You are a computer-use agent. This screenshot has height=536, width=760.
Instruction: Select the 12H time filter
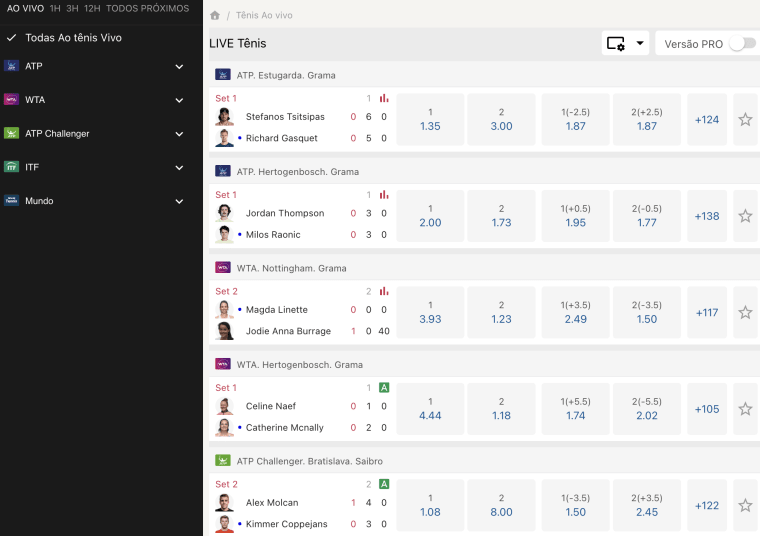coord(92,9)
